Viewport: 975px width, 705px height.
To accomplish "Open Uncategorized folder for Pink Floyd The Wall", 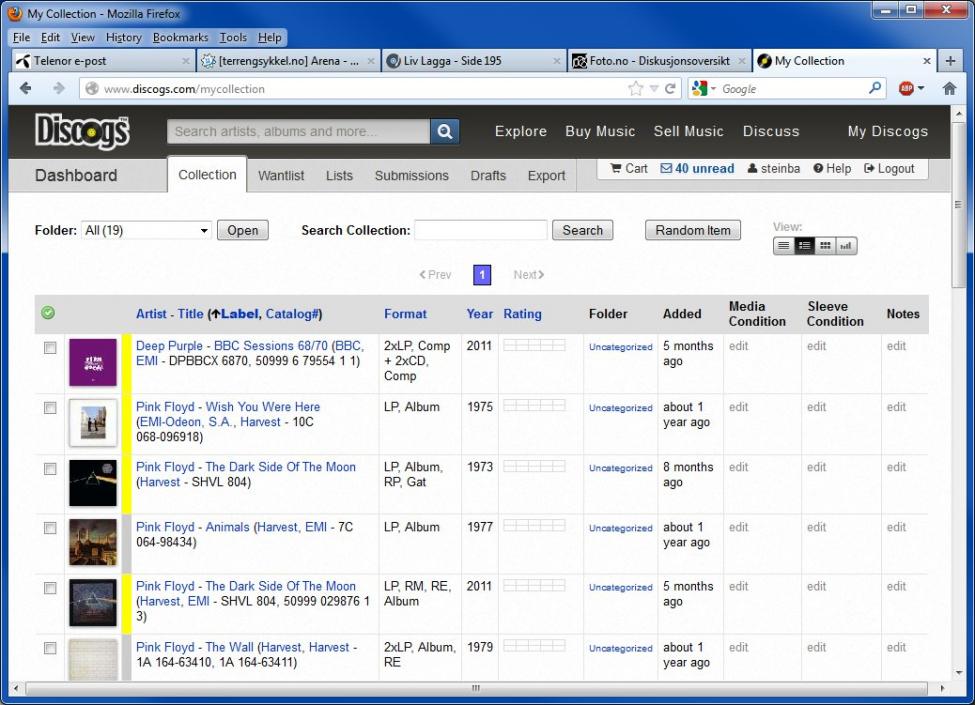I will click(x=621, y=648).
